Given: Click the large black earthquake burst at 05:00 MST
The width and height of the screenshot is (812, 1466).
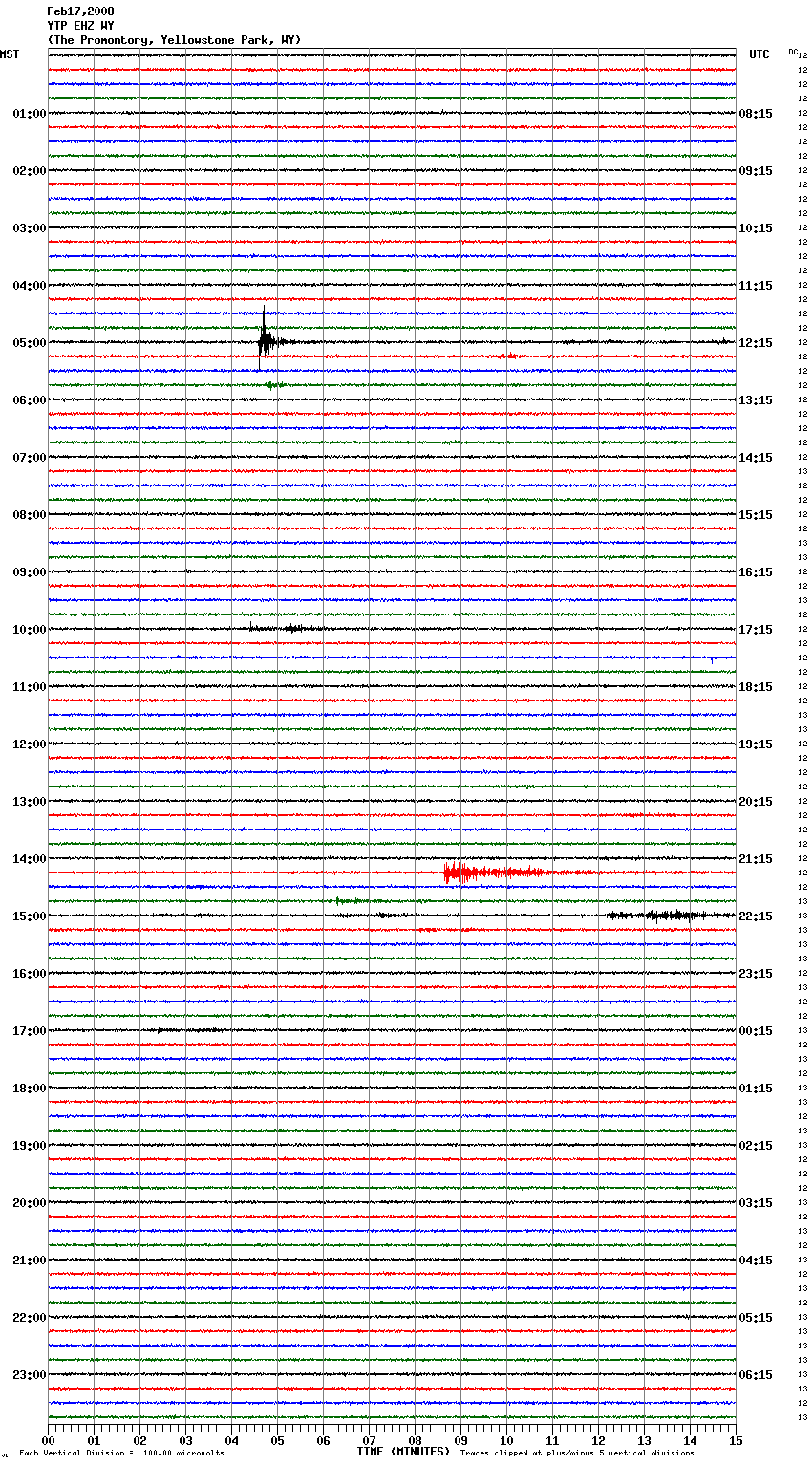Looking at the screenshot, I should (x=266, y=339).
